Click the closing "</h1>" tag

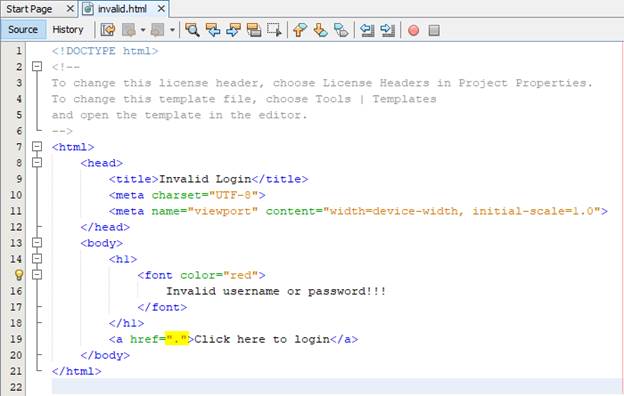(127, 323)
